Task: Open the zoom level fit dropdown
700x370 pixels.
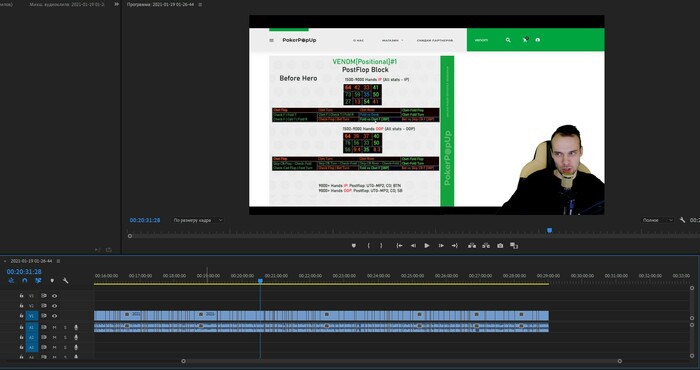Action: [x=197, y=220]
